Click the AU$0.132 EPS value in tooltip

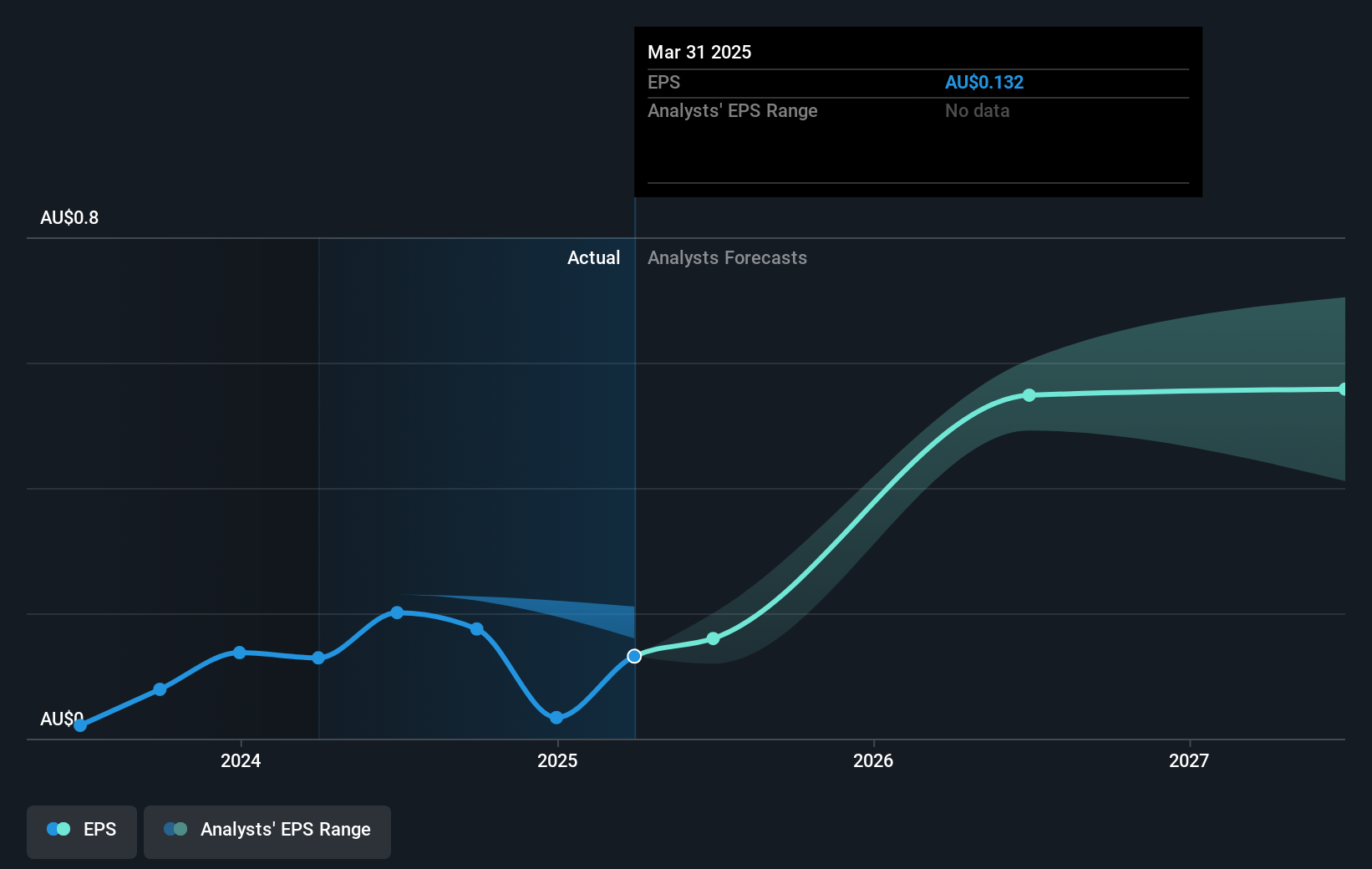point(984,82)
